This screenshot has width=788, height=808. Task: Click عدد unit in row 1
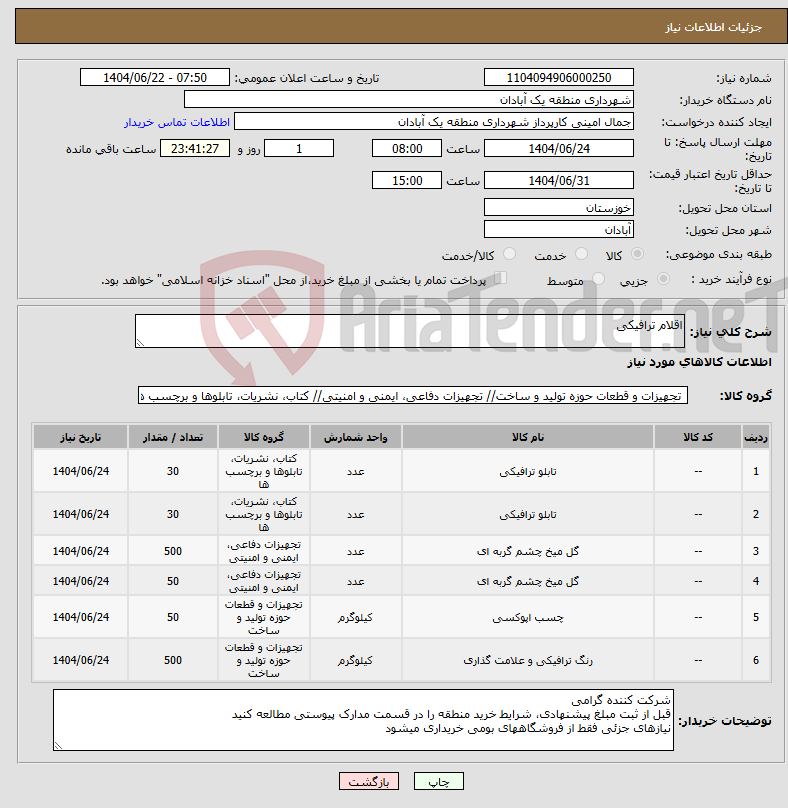(x=356, y=472)
